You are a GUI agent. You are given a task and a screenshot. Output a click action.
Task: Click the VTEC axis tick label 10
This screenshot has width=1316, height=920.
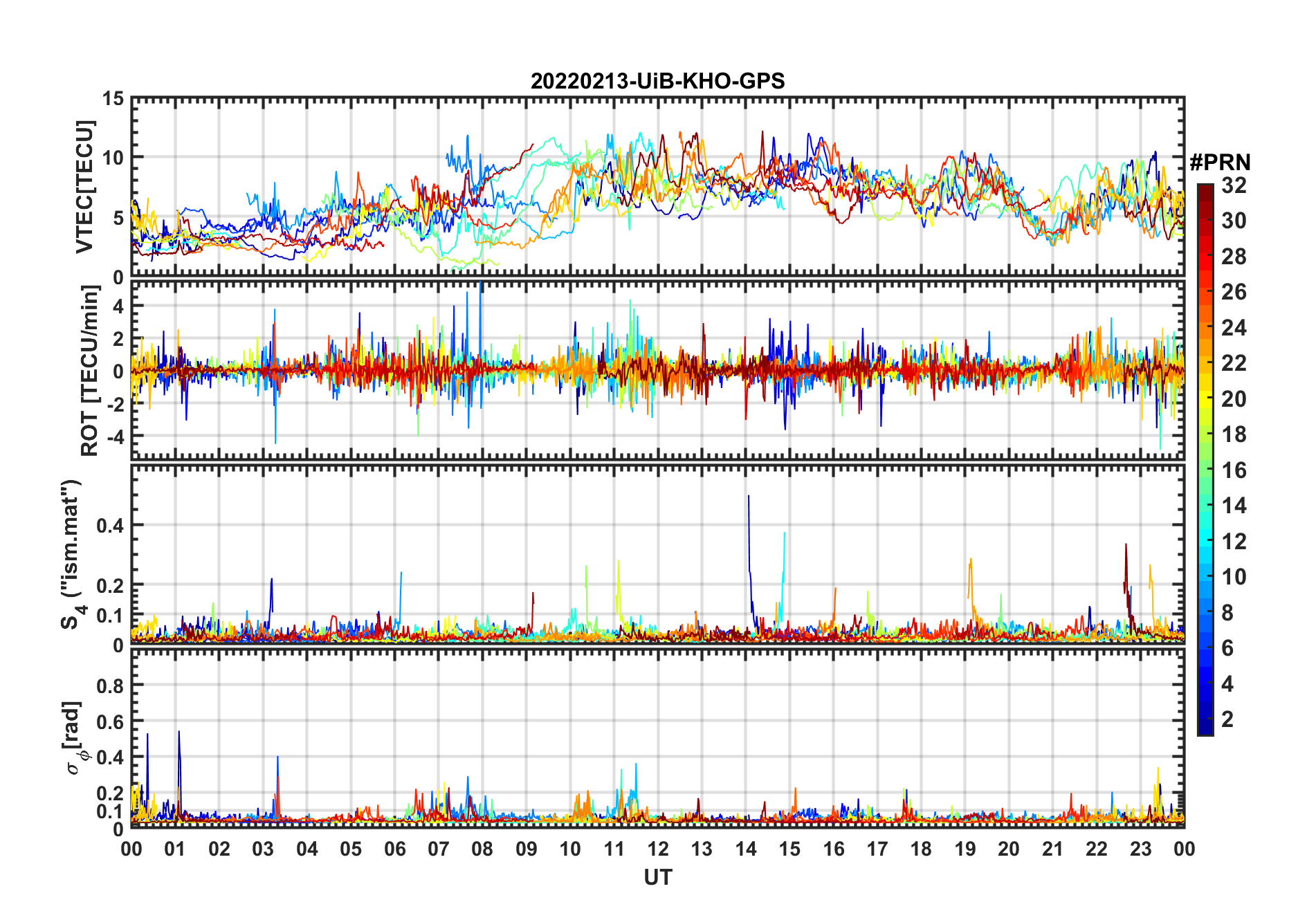click(113, 158)
